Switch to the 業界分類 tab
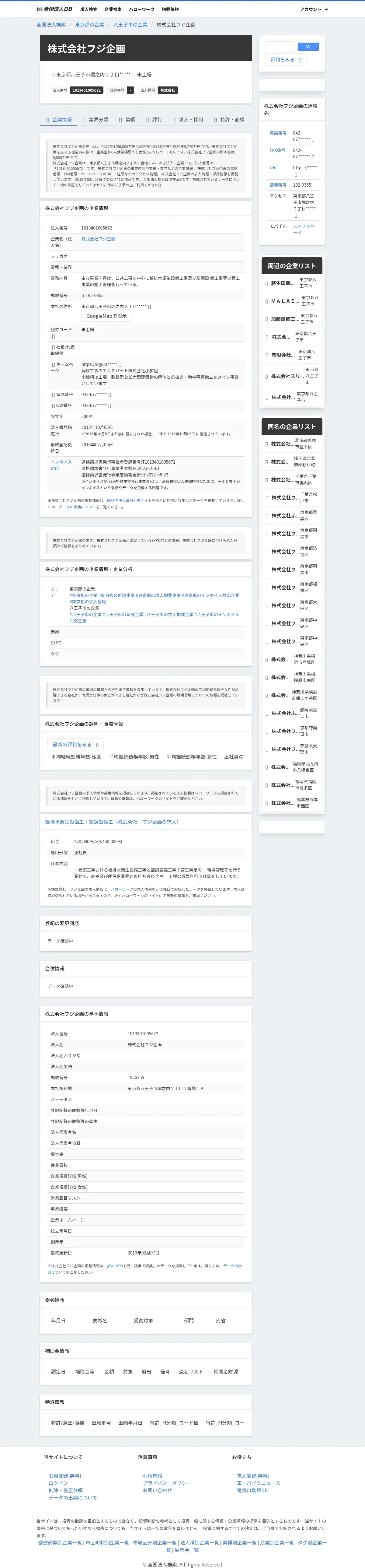 (96, 120)
